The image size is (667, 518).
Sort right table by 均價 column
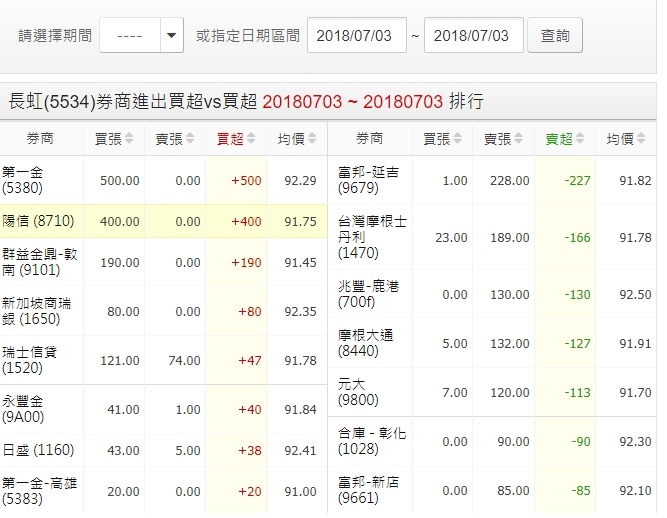click(x=626, y=139)
